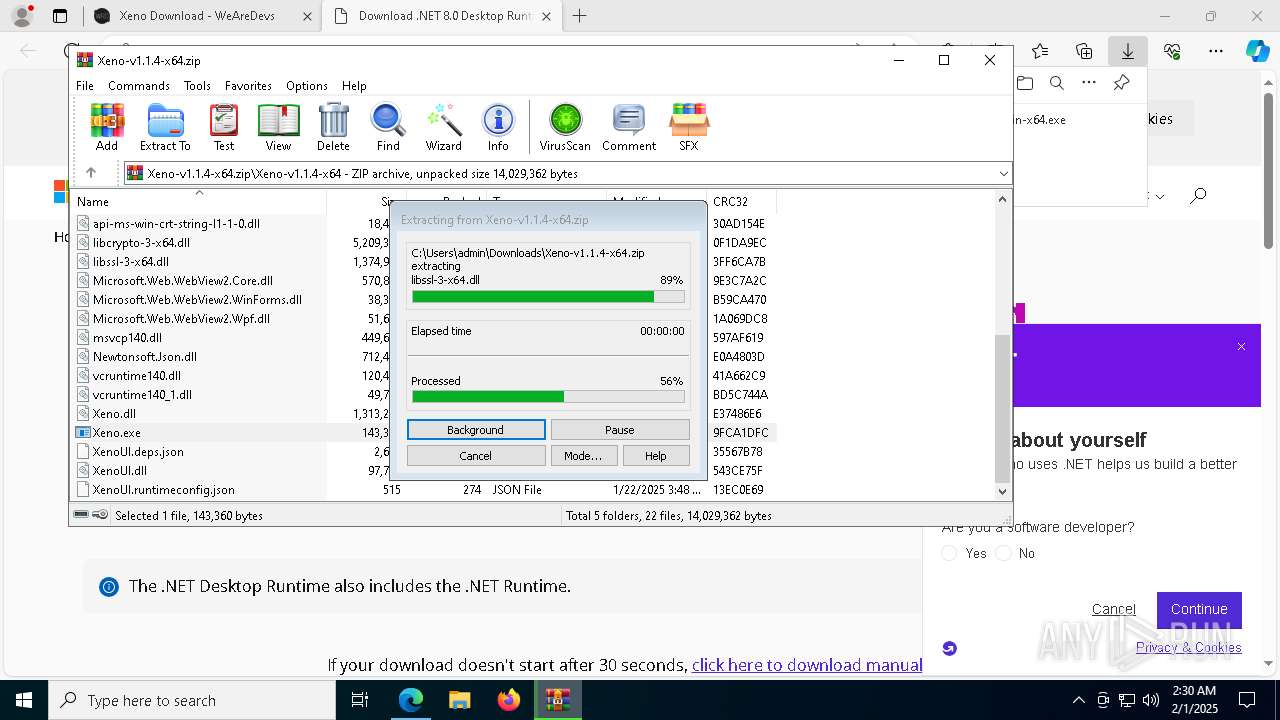
Task: Open Microsoft Edge from the taskbar
Action: (411, 700)
